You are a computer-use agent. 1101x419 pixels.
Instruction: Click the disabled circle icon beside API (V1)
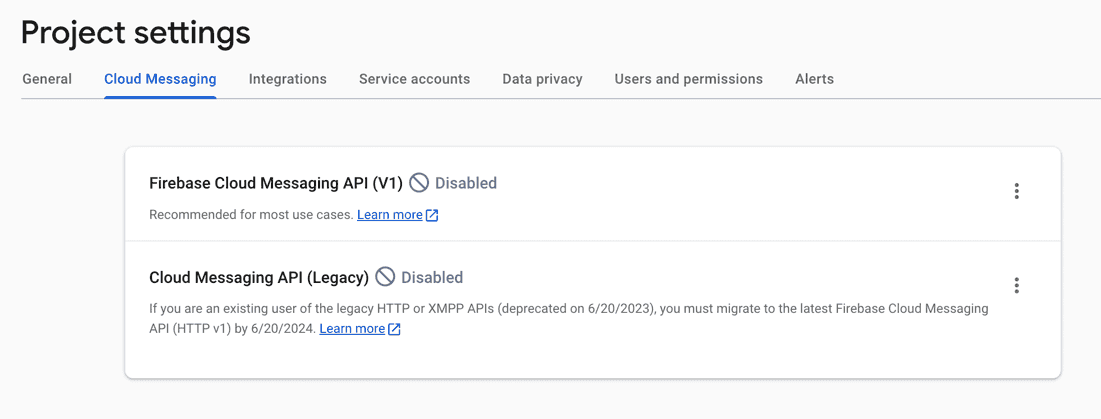419,183
